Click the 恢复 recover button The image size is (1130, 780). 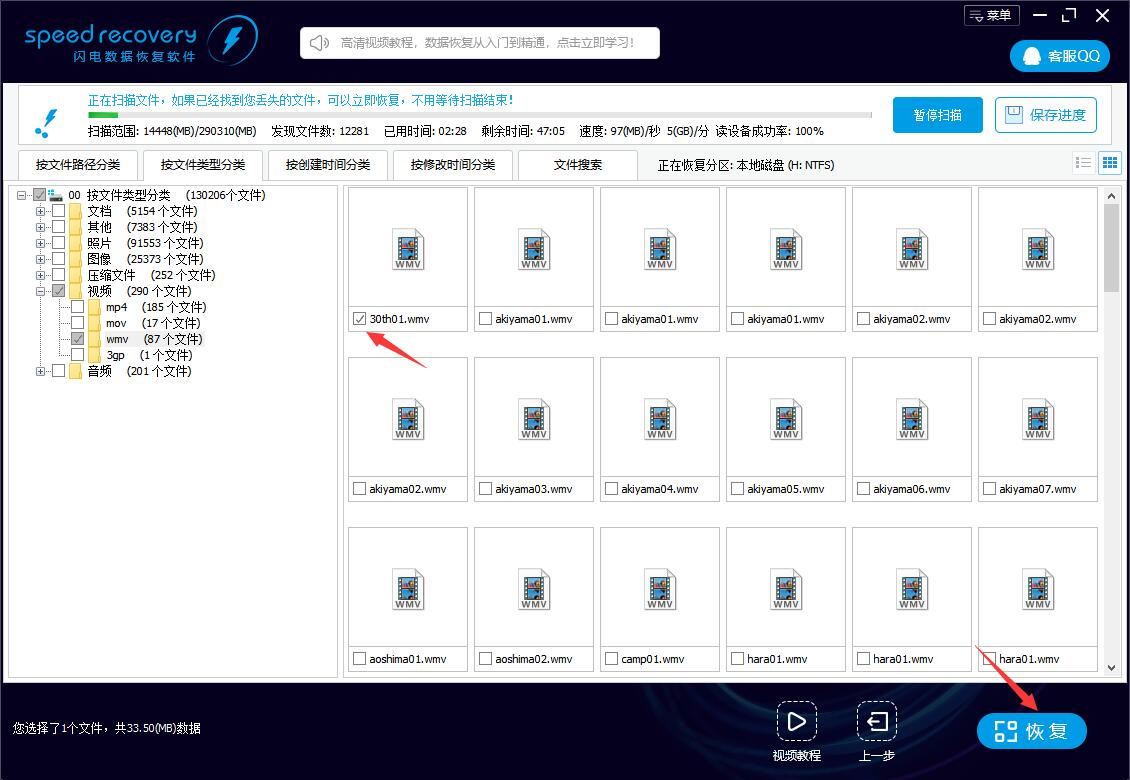click(x=1031, y=730)
